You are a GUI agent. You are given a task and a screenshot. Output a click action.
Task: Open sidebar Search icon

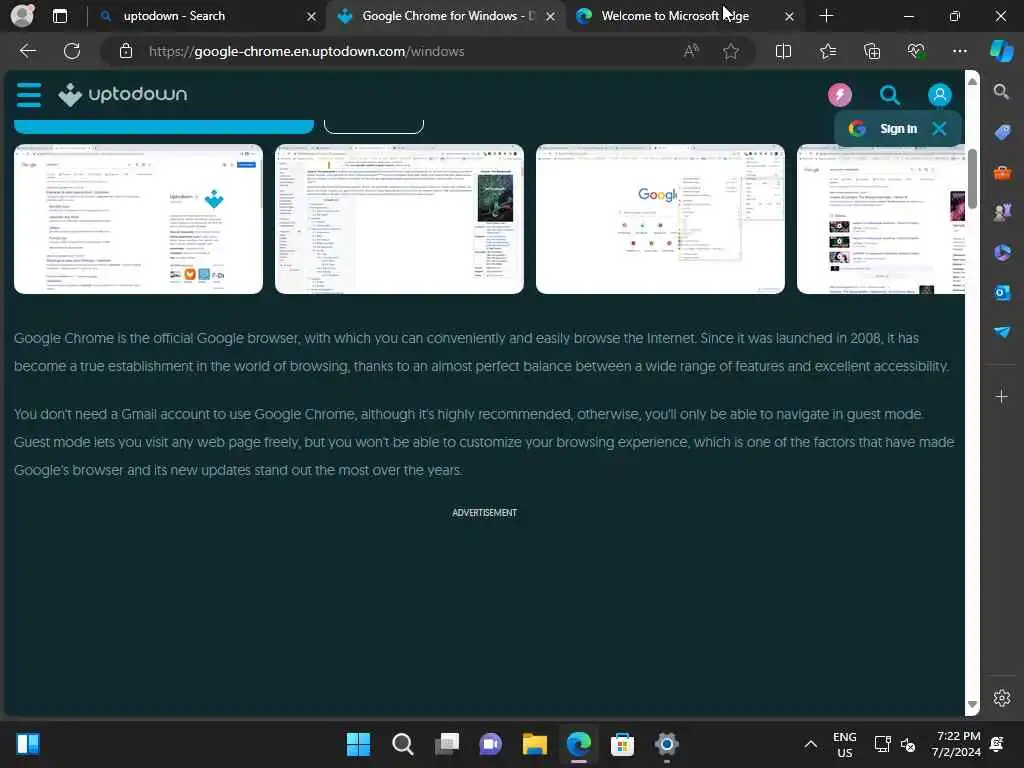point(1002,91)
